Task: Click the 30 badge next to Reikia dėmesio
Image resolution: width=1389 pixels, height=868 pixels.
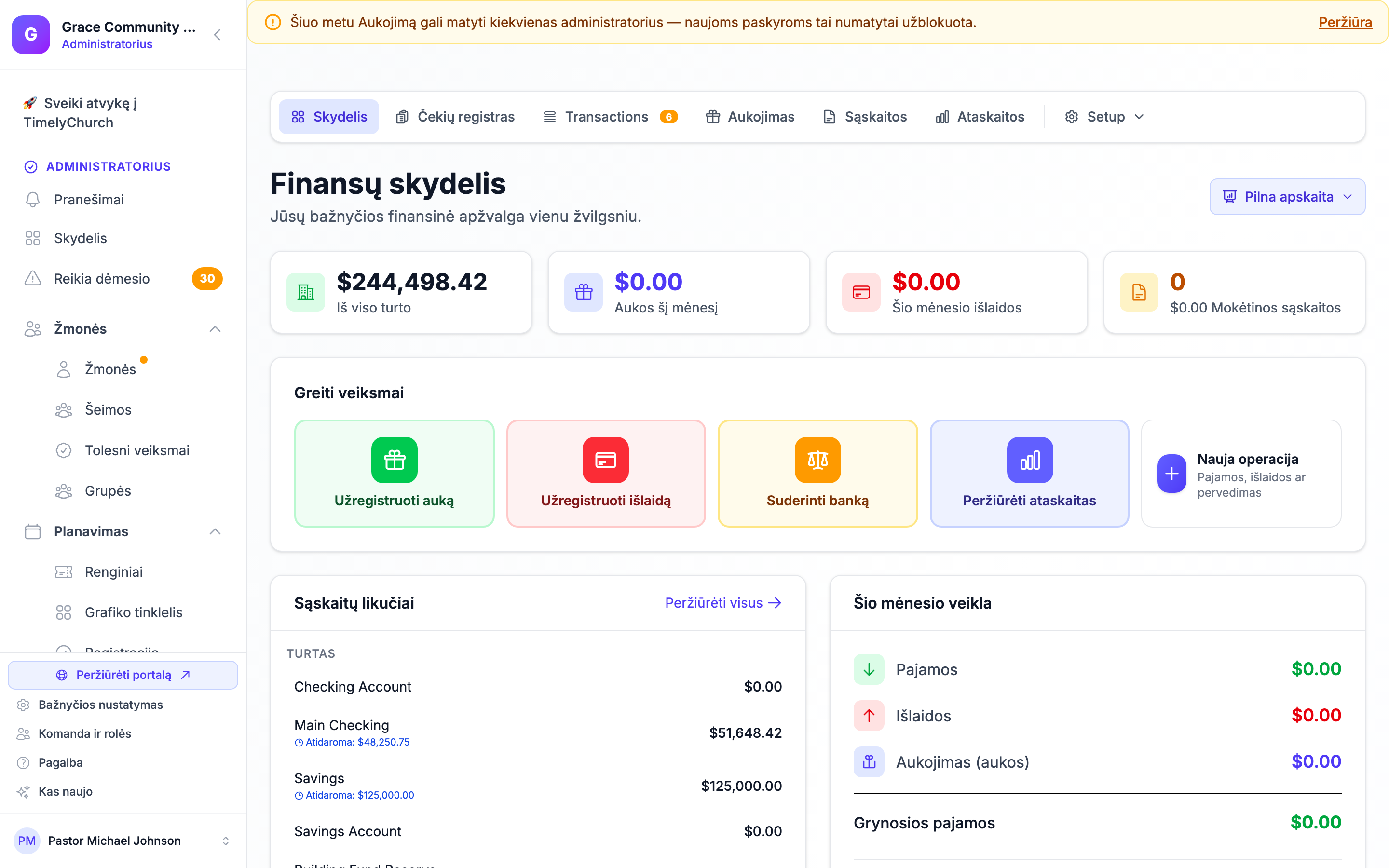Action: click(x=207, y=278)
